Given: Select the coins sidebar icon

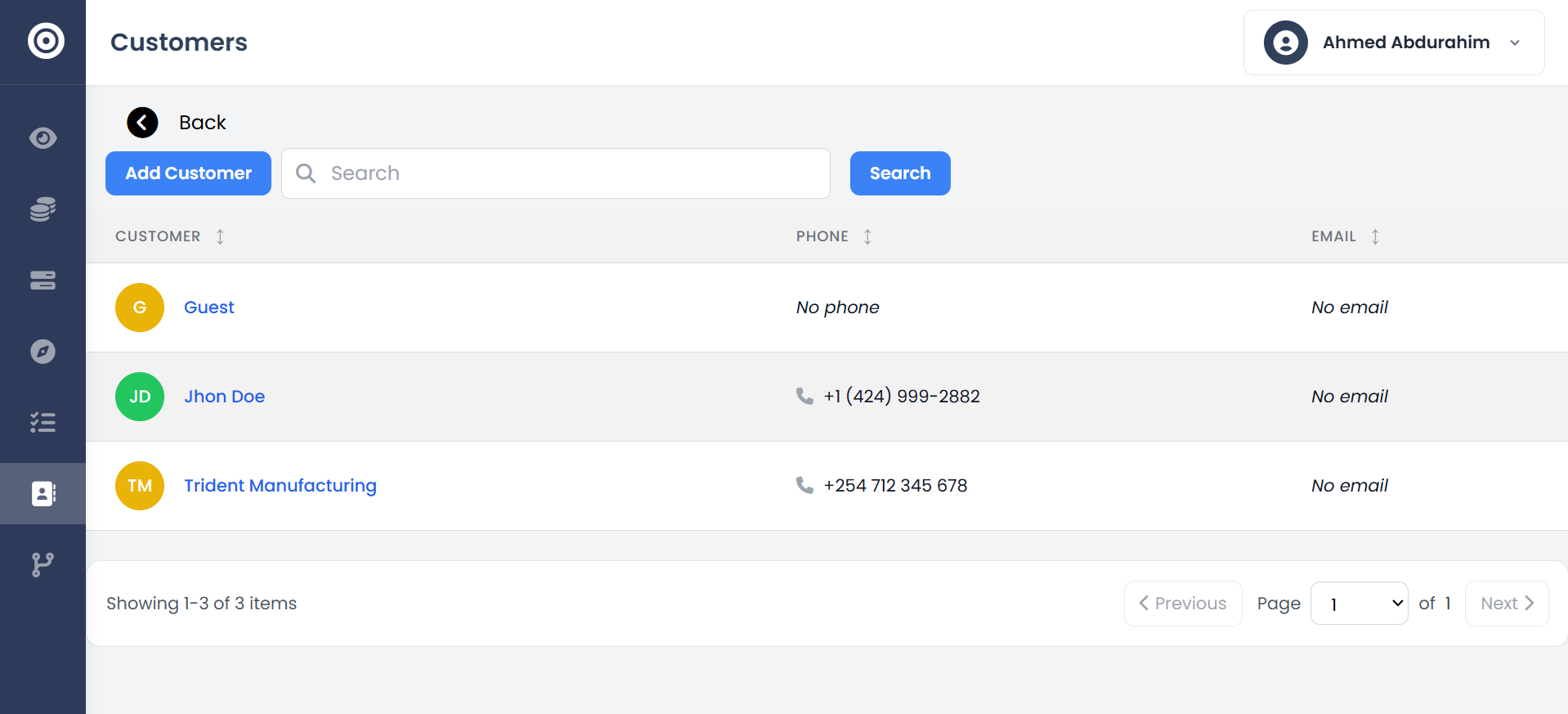Looking at the screenshot, I should [x=43, y=209].
